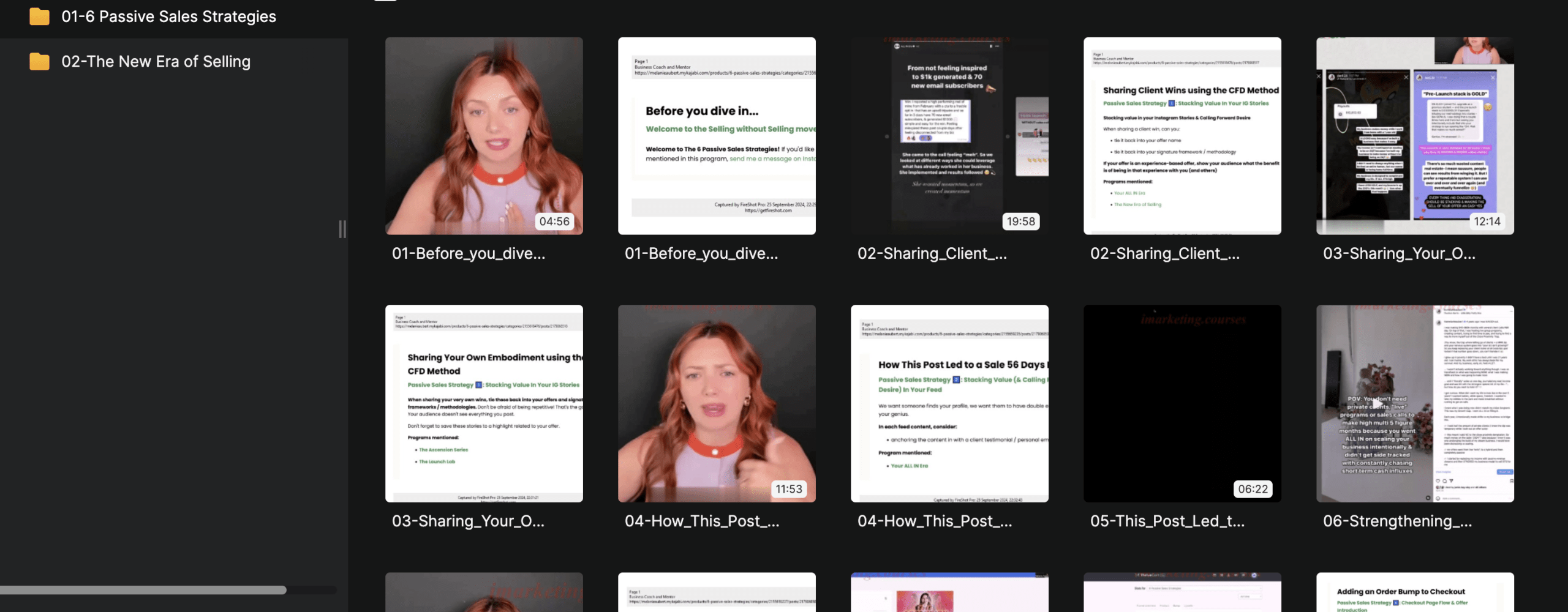This screenshot has width=1568, height=612.
Task: Open the 01-6 Passive Sales Strategies folder icon
Action: pyautogui.click(x=39, y=17)
